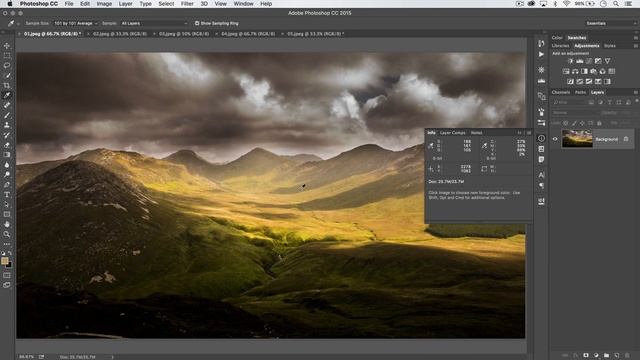Select the Dodge tool

point(7,175)
